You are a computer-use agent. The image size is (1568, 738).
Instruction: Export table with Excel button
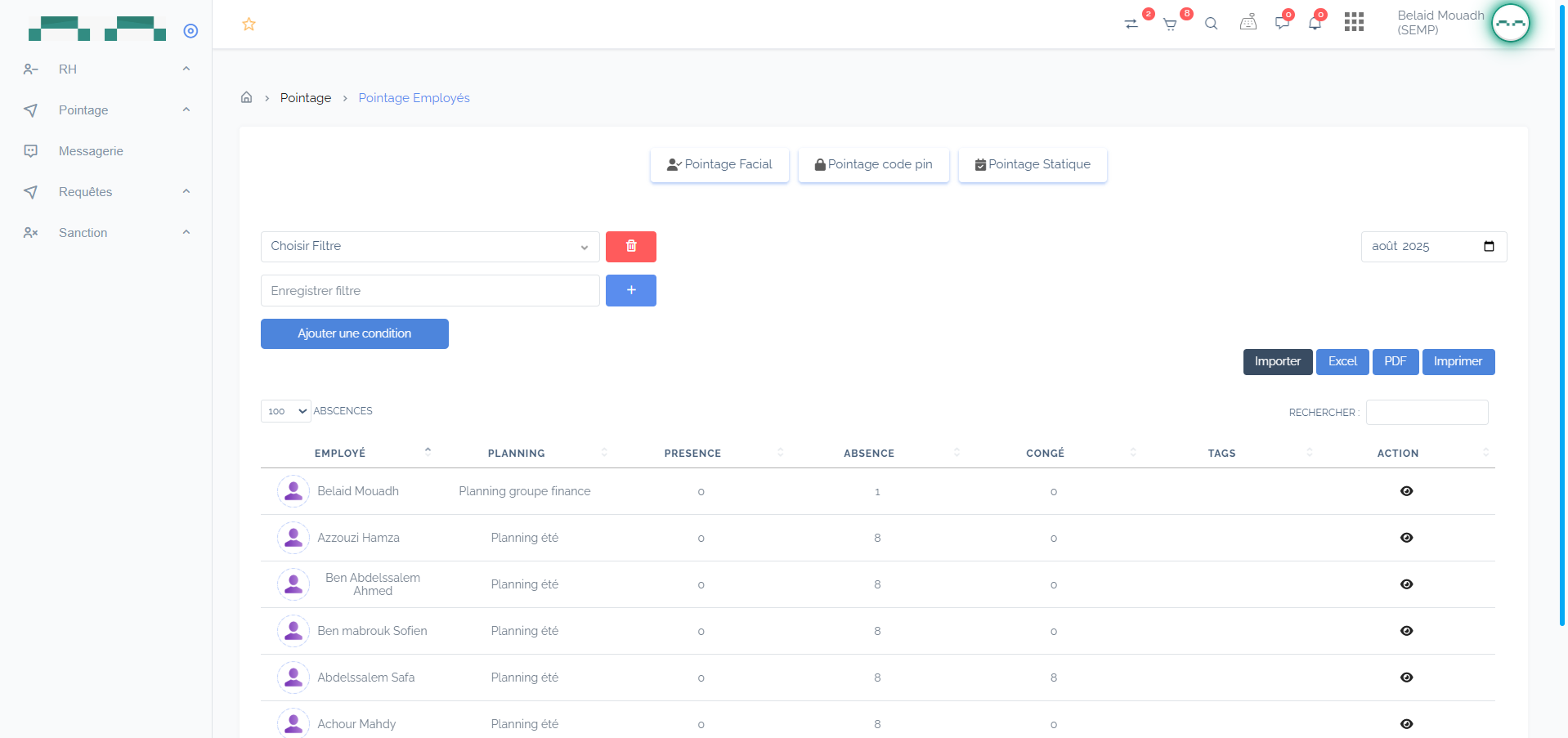(x=1342, y=361)
